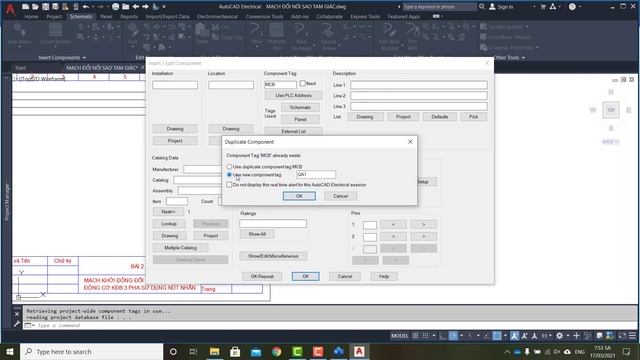Click the New file icon in quick access toolbar

(25, 7)
